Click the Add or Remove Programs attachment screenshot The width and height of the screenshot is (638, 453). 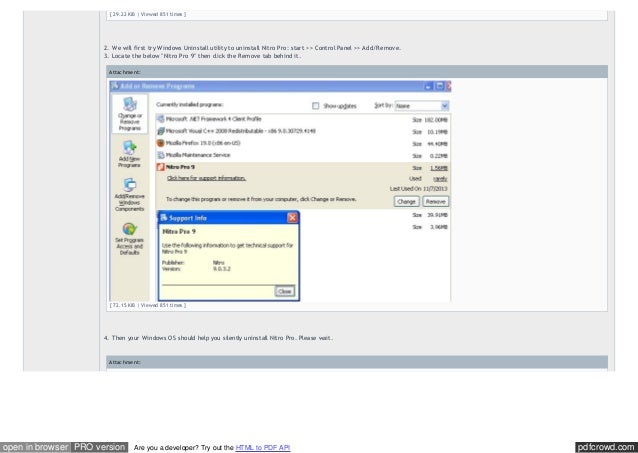(x=280, y=191)
